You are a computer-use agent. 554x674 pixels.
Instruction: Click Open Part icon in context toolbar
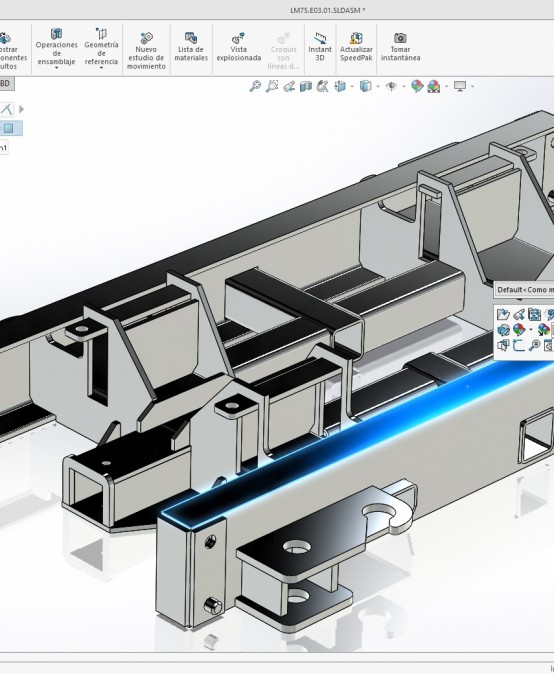503,315
